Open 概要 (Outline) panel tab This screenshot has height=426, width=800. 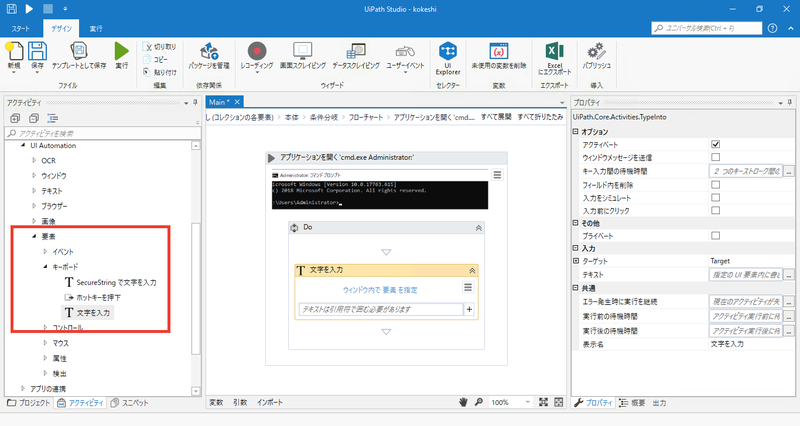coord(632,403)
